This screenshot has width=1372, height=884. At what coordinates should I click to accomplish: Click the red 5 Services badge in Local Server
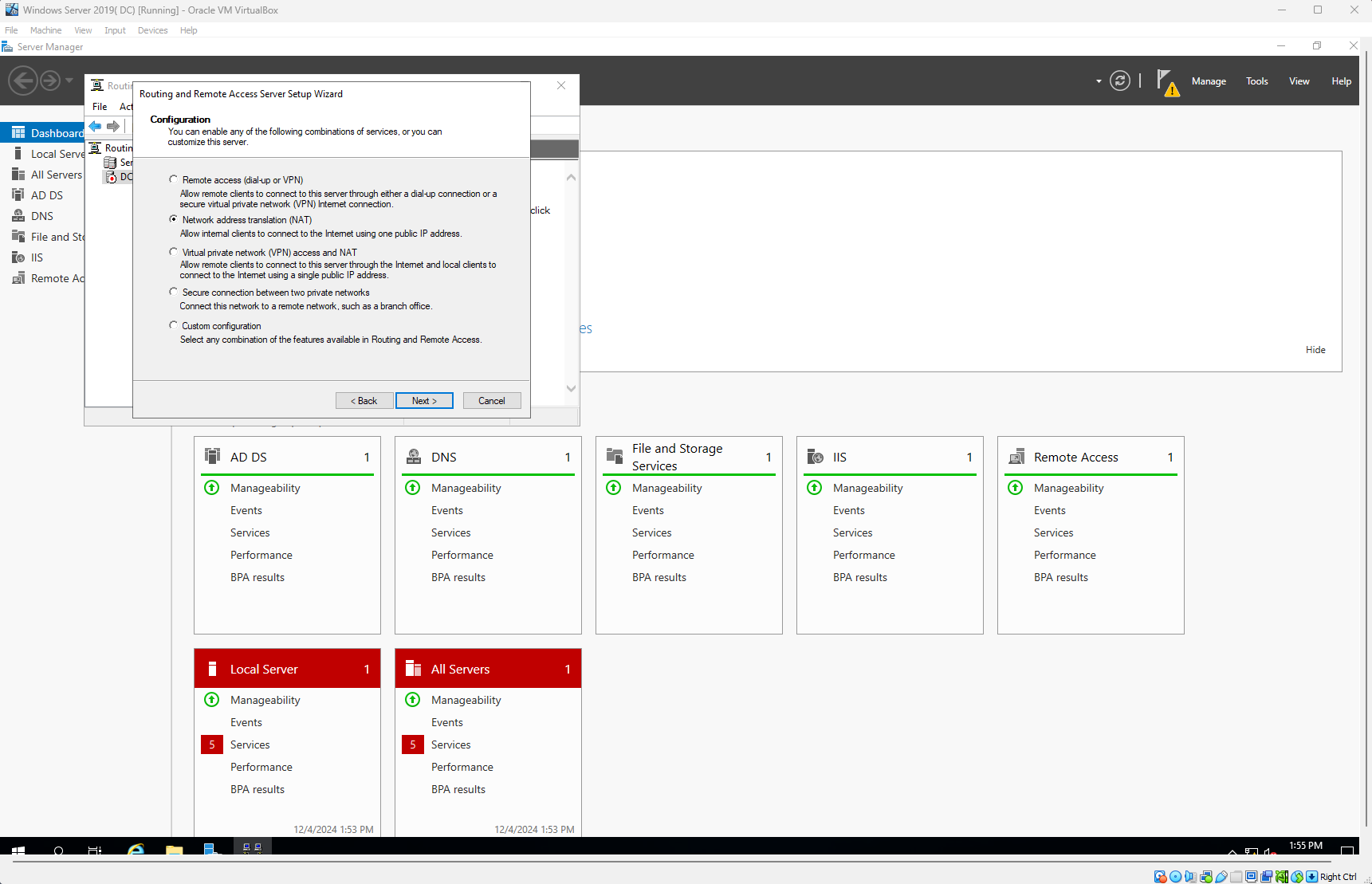[212, 745]
